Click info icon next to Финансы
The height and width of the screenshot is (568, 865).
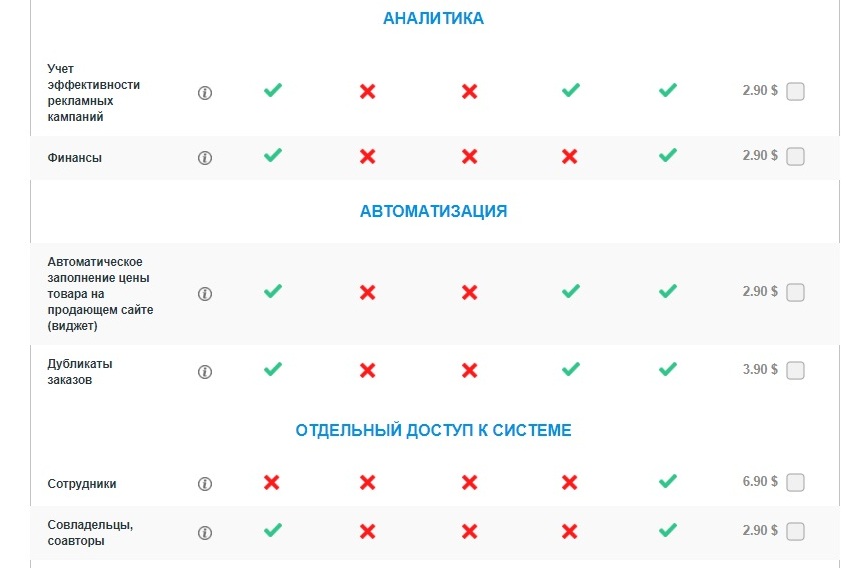coord(205,157)
